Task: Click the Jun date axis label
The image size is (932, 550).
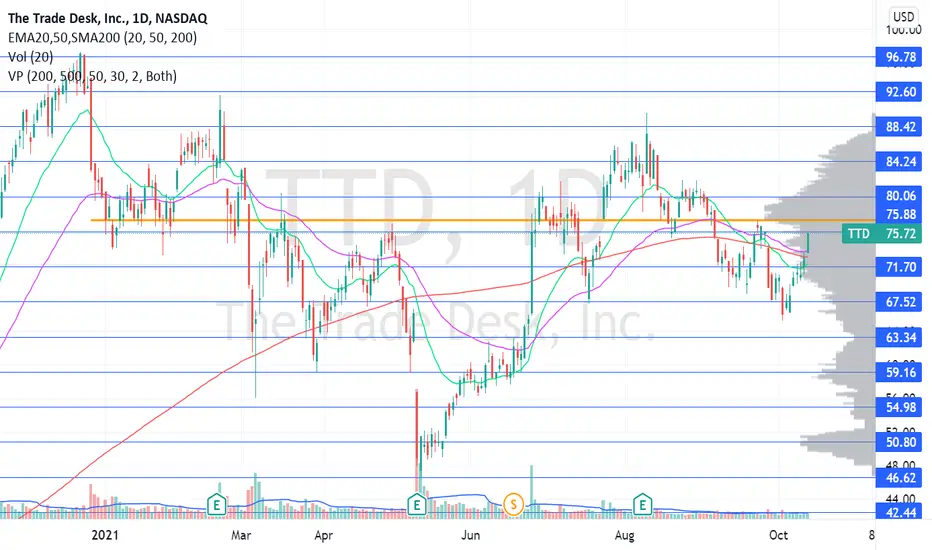Action: tap(470, 535)
